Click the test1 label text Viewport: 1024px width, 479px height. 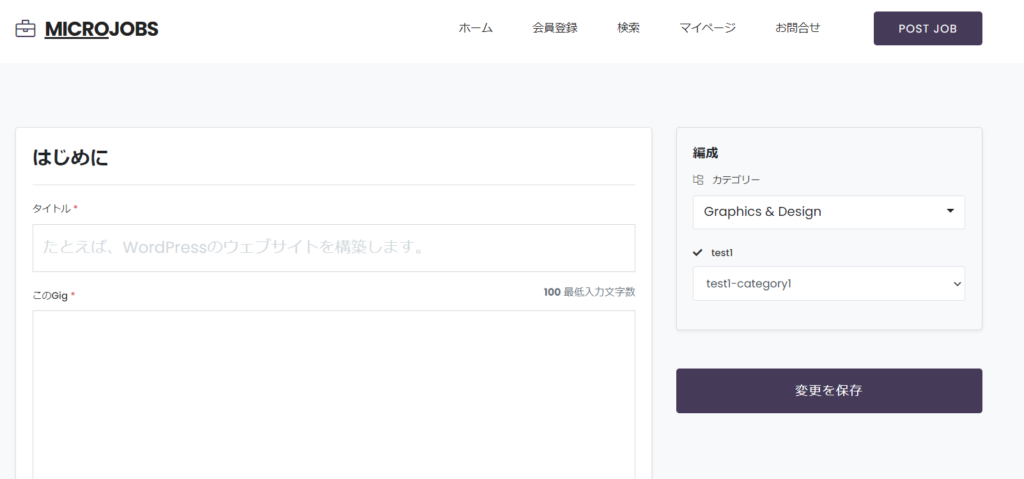(x=722, y=252)
